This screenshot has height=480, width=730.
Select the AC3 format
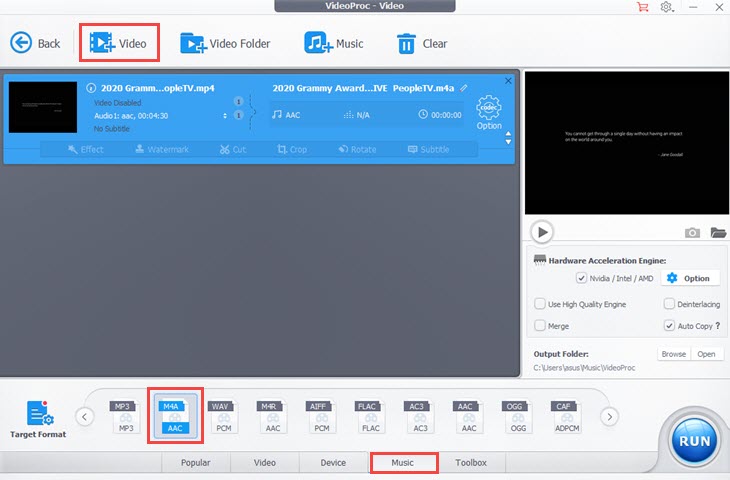(x=420, y=417)
